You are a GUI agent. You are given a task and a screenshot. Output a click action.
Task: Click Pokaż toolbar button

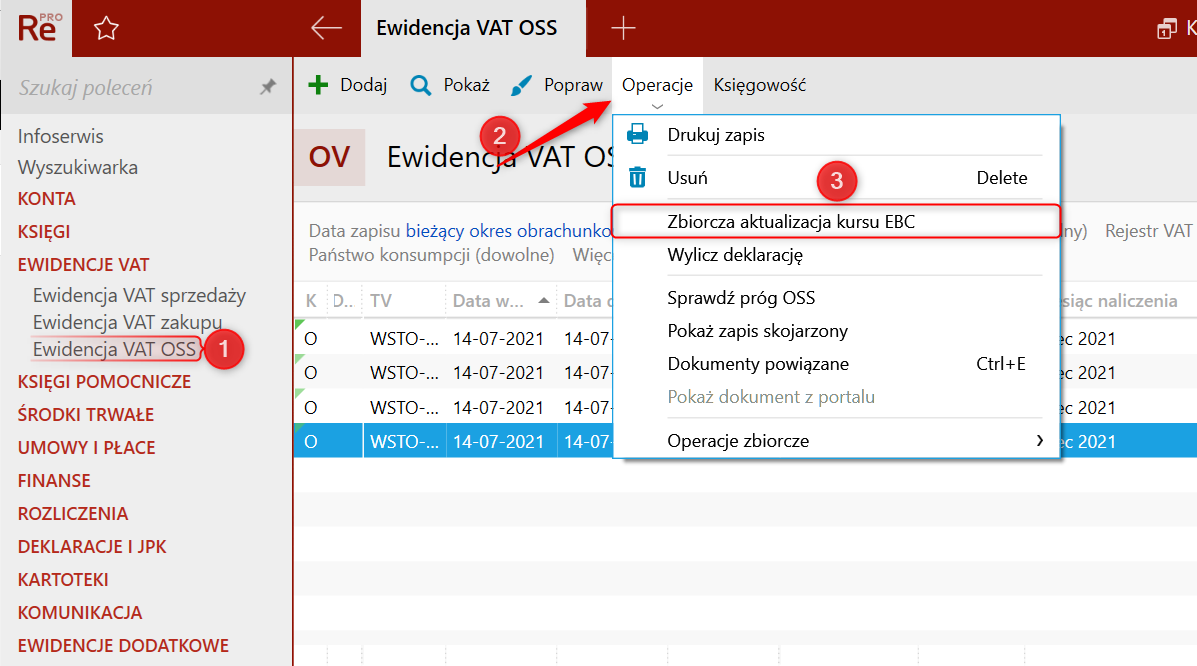click(450, 85)
